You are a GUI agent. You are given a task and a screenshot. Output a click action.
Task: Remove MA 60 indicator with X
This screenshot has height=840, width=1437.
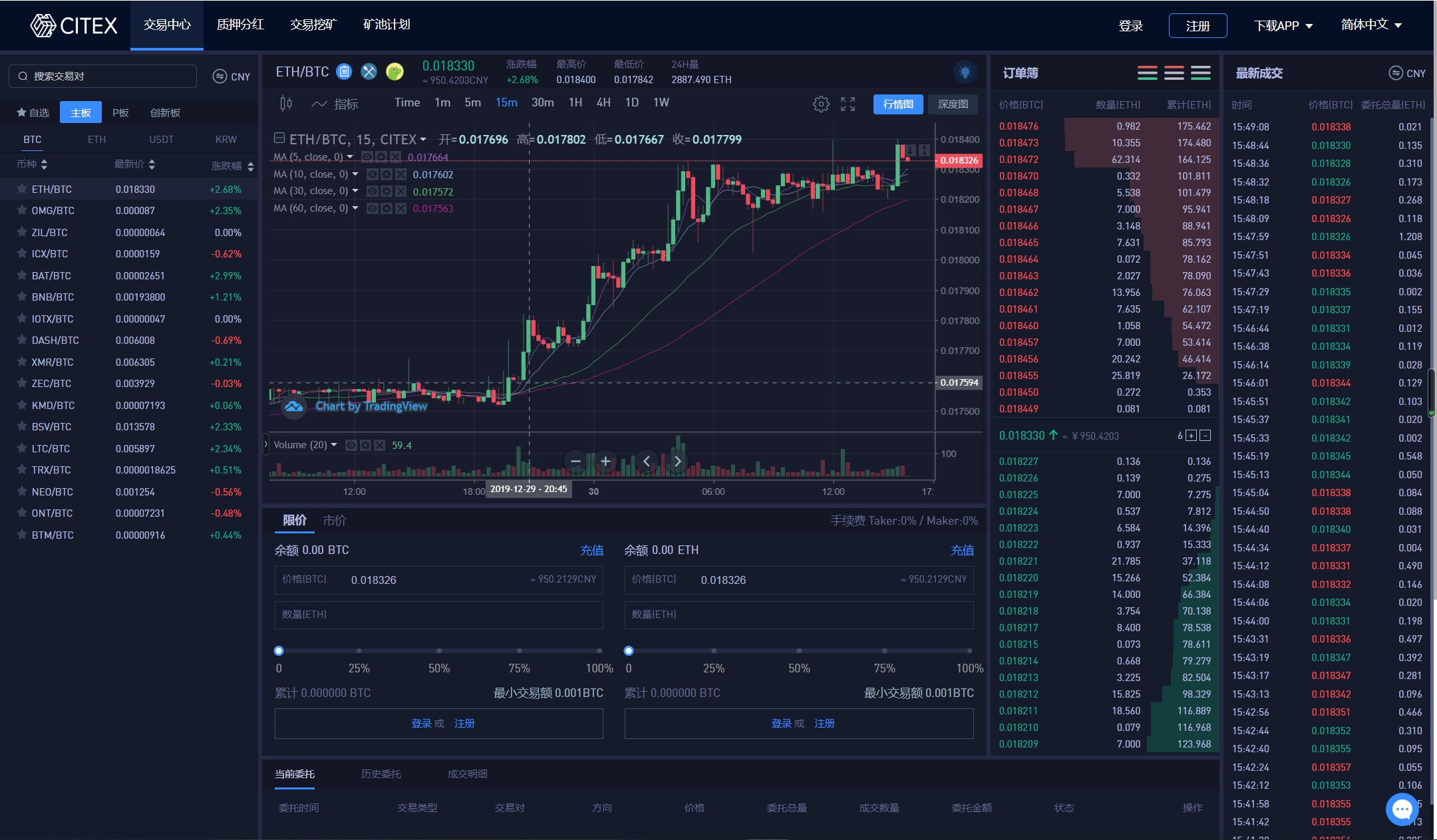(x=400, y=208)
